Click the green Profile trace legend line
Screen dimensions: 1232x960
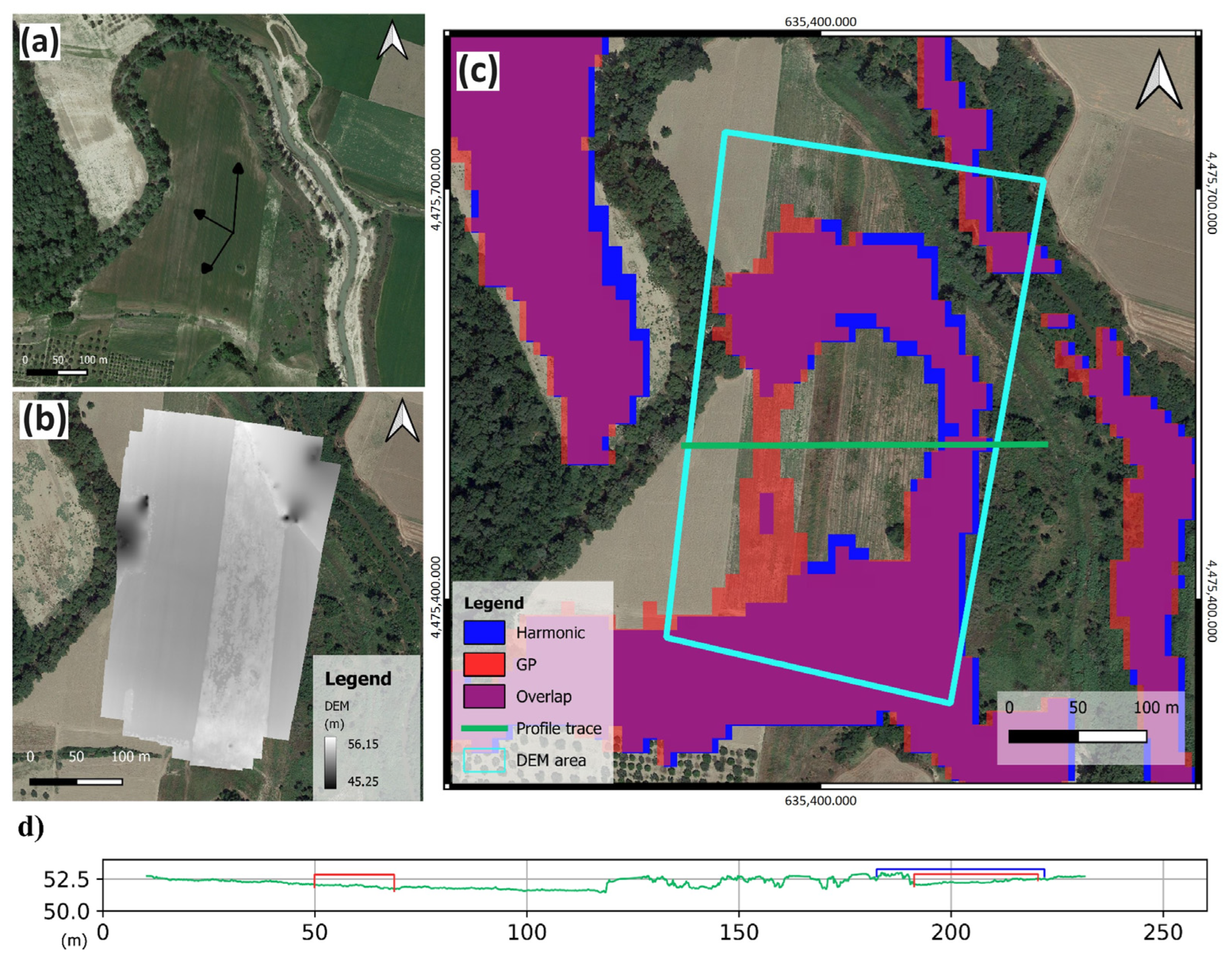(x=484, y=729)
